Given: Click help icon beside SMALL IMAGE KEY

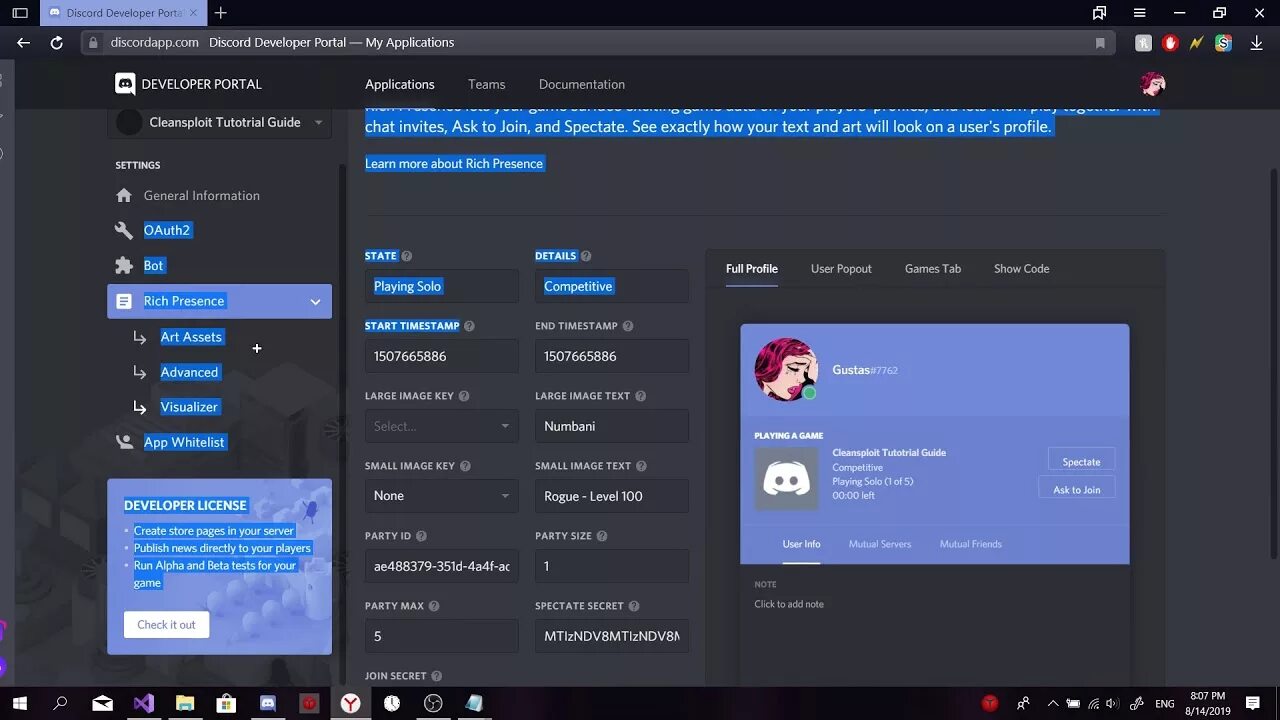Looking at the screenshot, I should [465, 466].
